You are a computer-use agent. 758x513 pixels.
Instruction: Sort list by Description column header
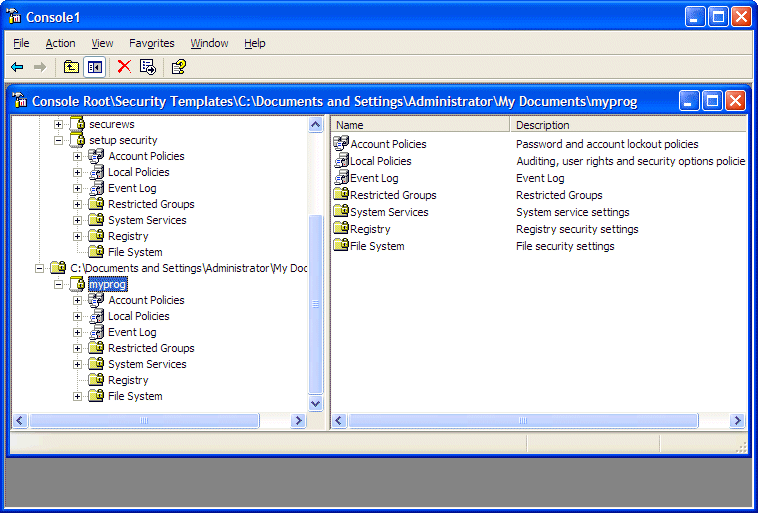pos(629,125)
